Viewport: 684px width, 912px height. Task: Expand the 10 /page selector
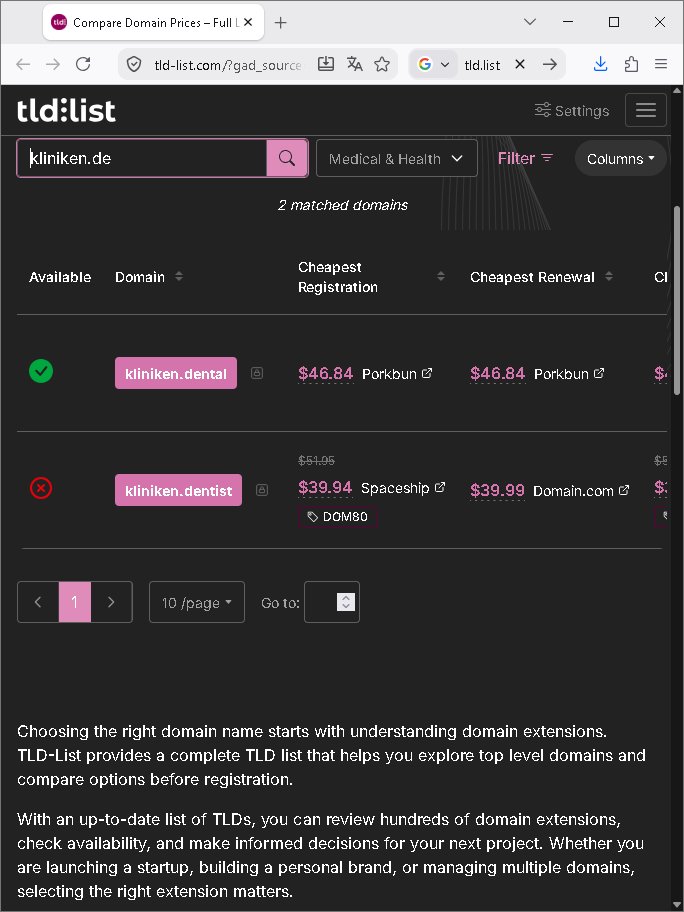197,603
